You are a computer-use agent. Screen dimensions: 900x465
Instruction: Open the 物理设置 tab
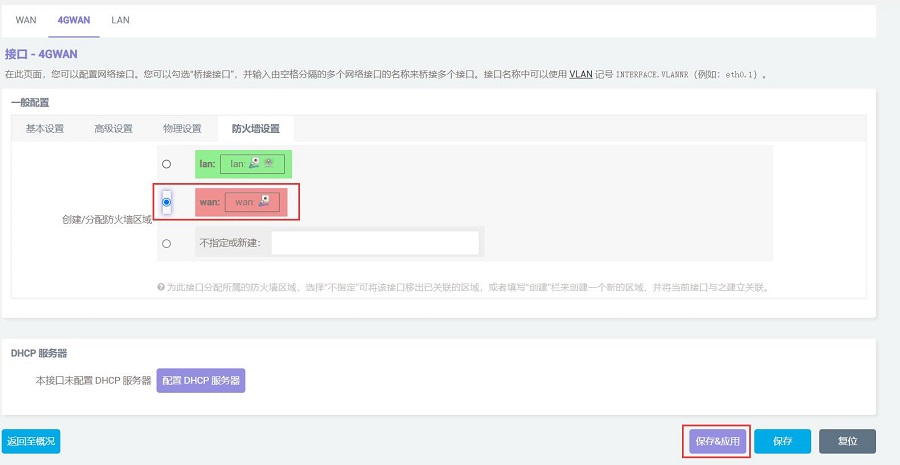pyautogui.click(x=182, y=129)
